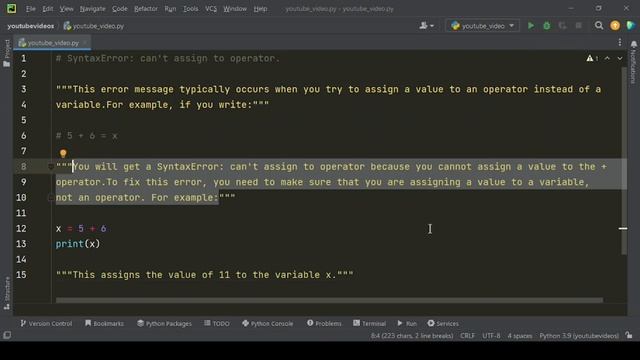
Task: Collapse the docstring fold at line 8
Action: click(51, 167)
